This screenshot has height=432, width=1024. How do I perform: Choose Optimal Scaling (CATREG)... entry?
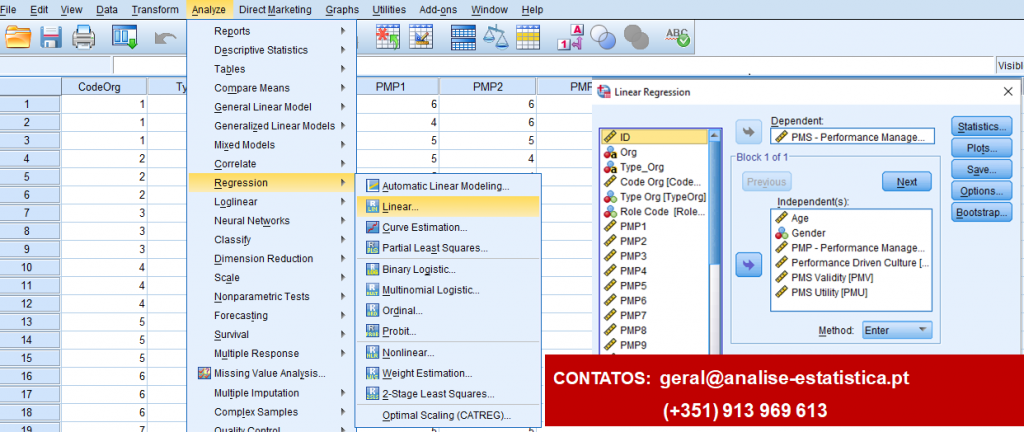pos(448,415)
